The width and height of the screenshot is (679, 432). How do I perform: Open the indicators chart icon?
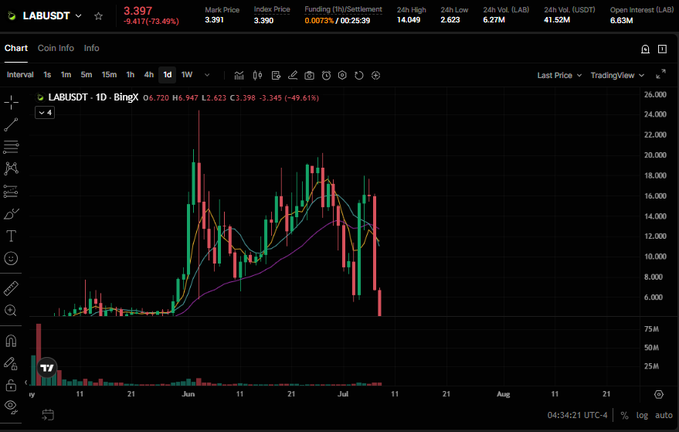point(239,75)
